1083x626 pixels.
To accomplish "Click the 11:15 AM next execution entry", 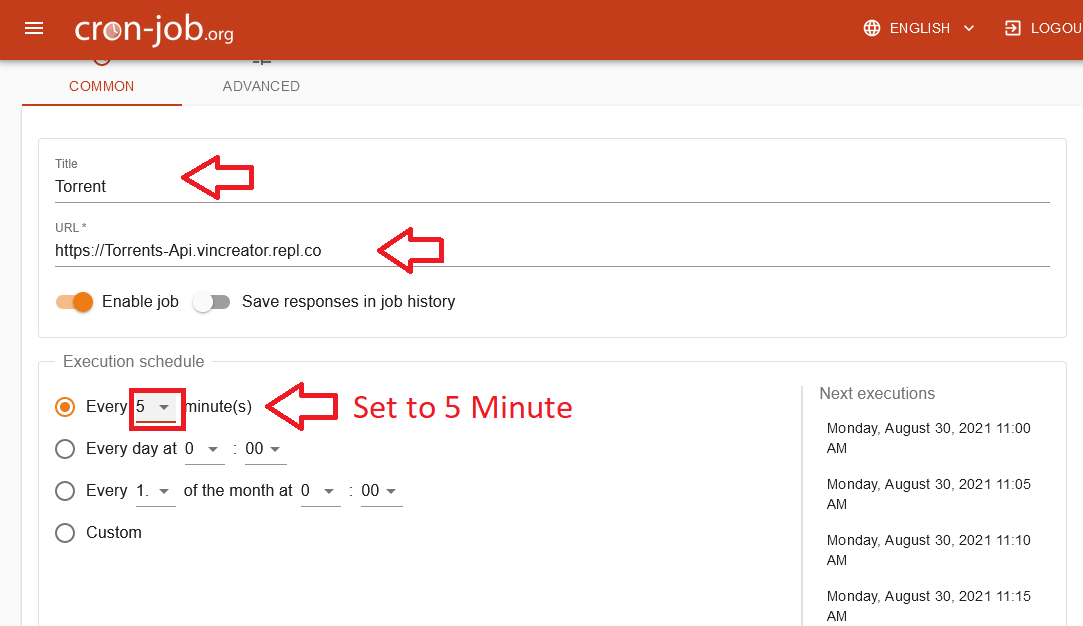I will [x=928, y=606].
